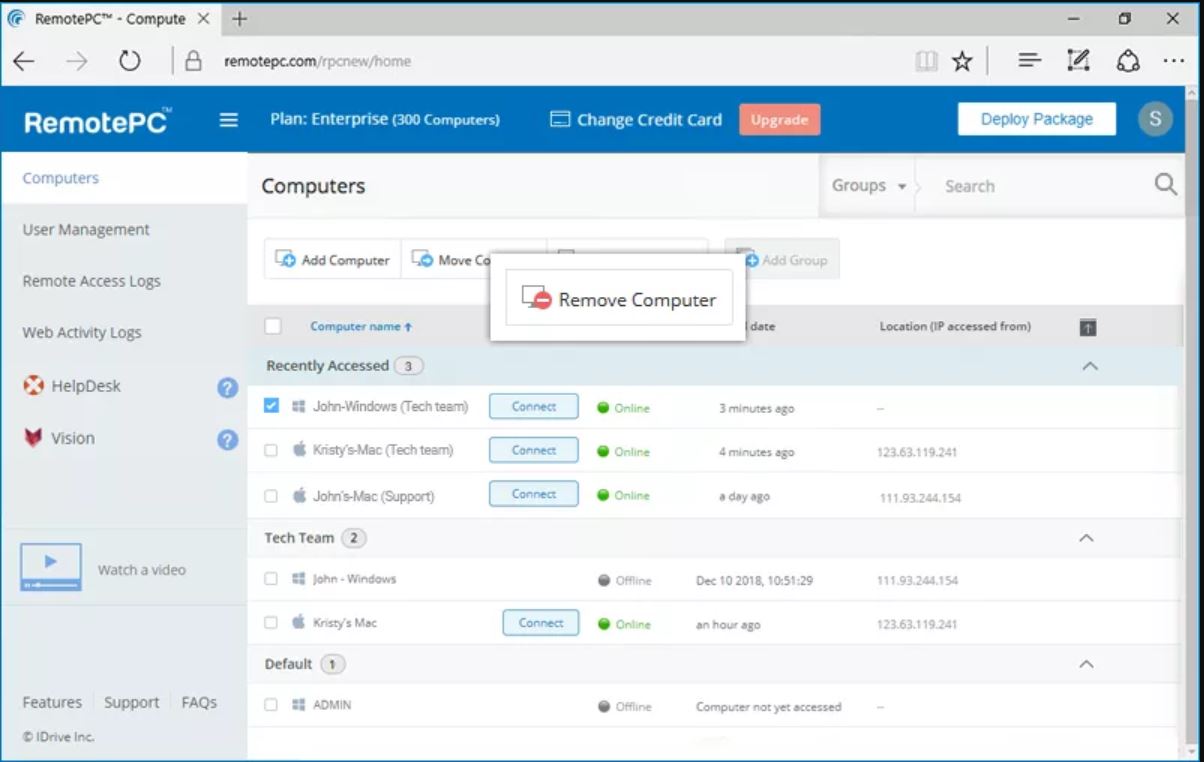Click the Windows icon of ADMIN row

[x=298, y=705]
